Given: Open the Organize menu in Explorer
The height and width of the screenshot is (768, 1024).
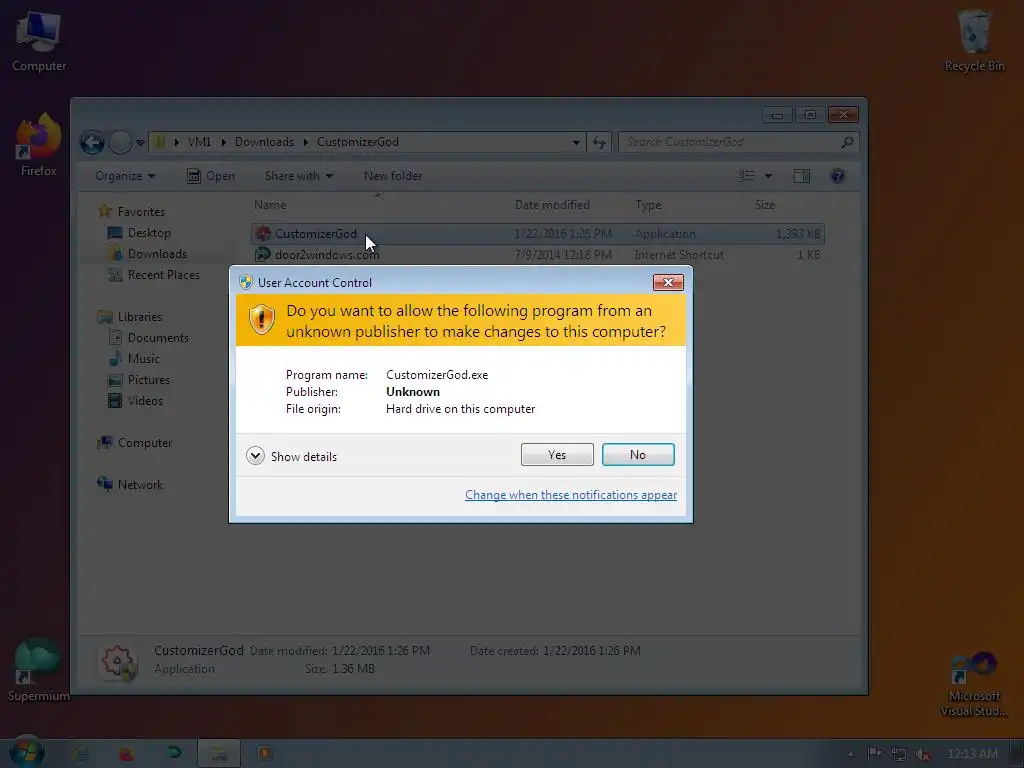Looking at the screenshot, I should (x=125, y=176).
